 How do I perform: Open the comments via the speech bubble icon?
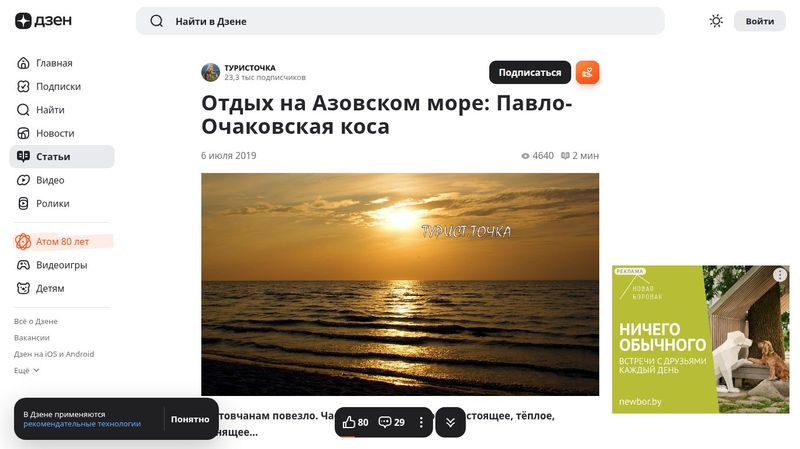[391, 422]
